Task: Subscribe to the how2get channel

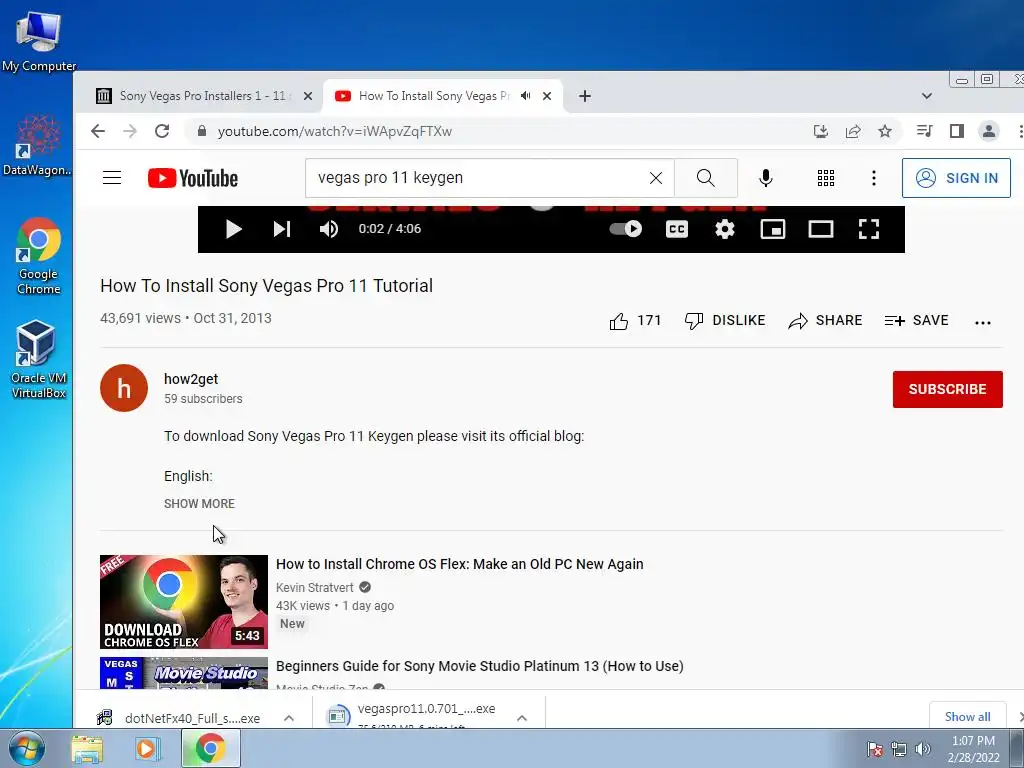Action: (948, 389)
